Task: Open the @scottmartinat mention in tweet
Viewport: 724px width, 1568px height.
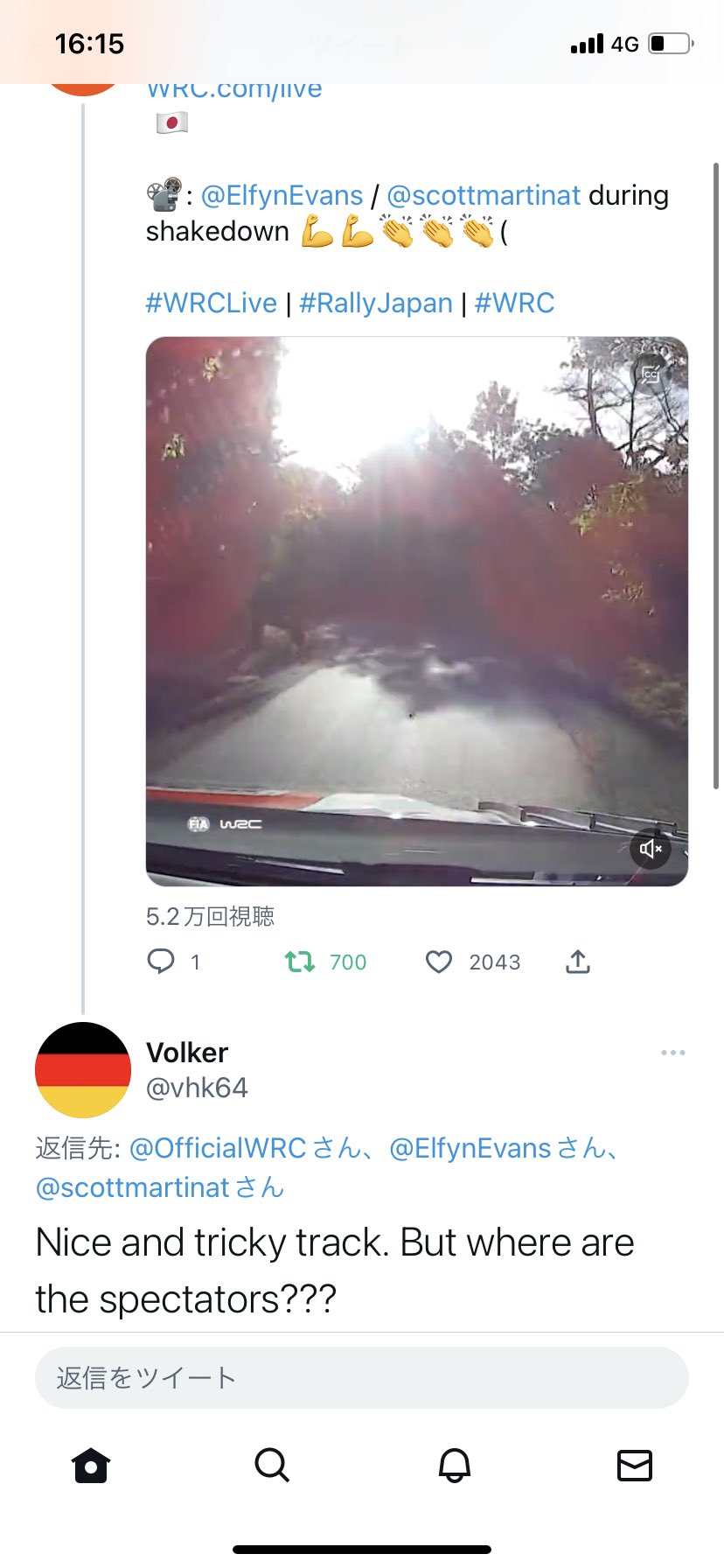Action: (x=484, y=195)
